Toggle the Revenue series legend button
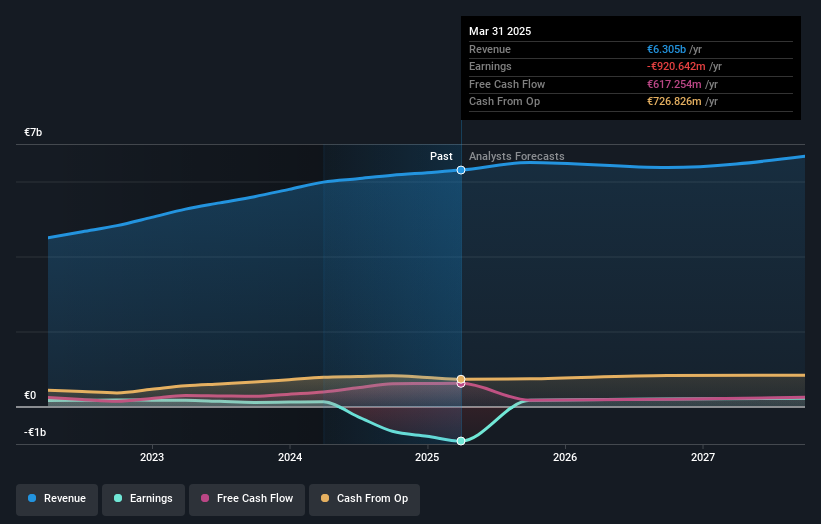This screenshot has width=821, height=524. click(57, 499)
